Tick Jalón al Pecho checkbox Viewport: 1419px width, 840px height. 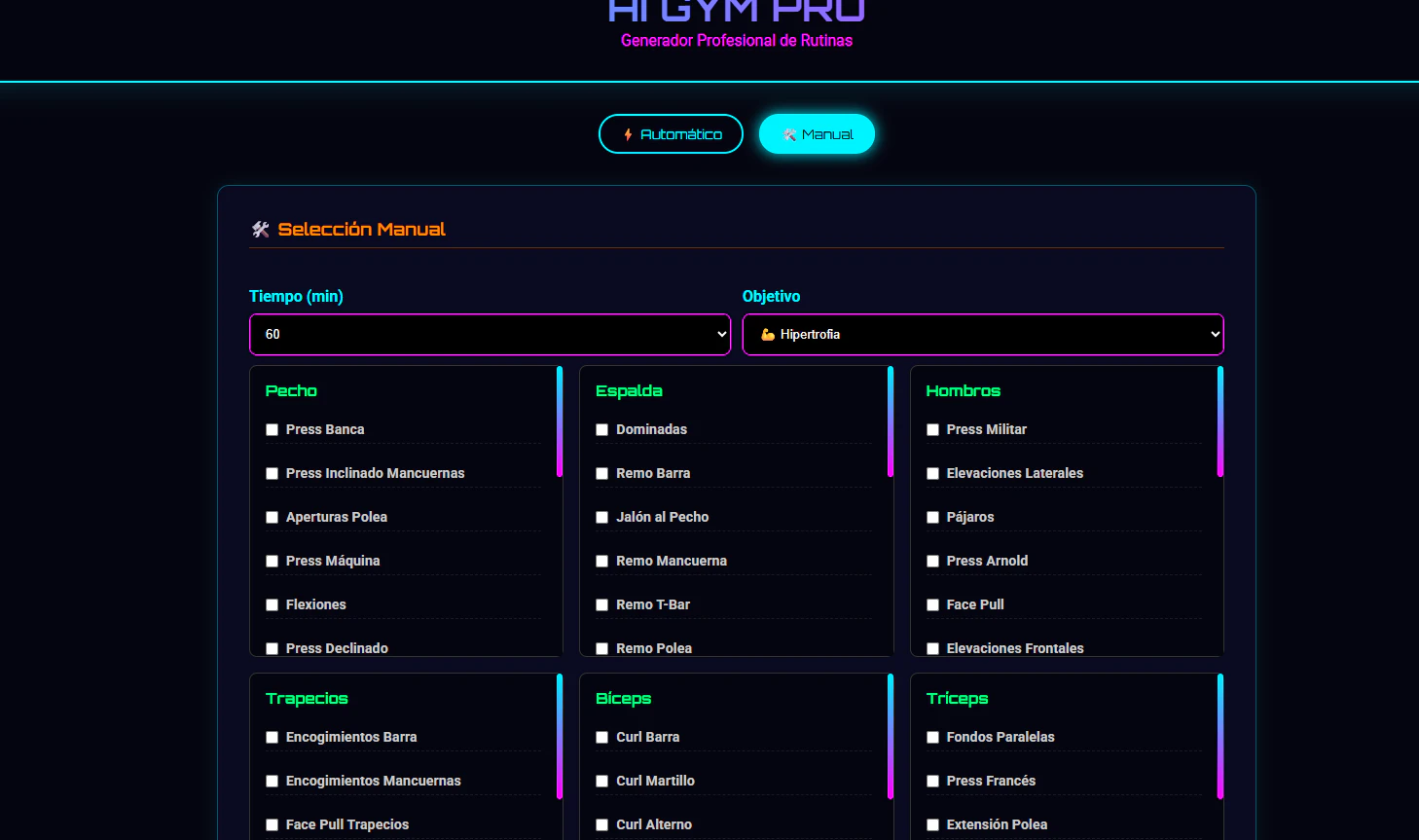tap(602, 517)
